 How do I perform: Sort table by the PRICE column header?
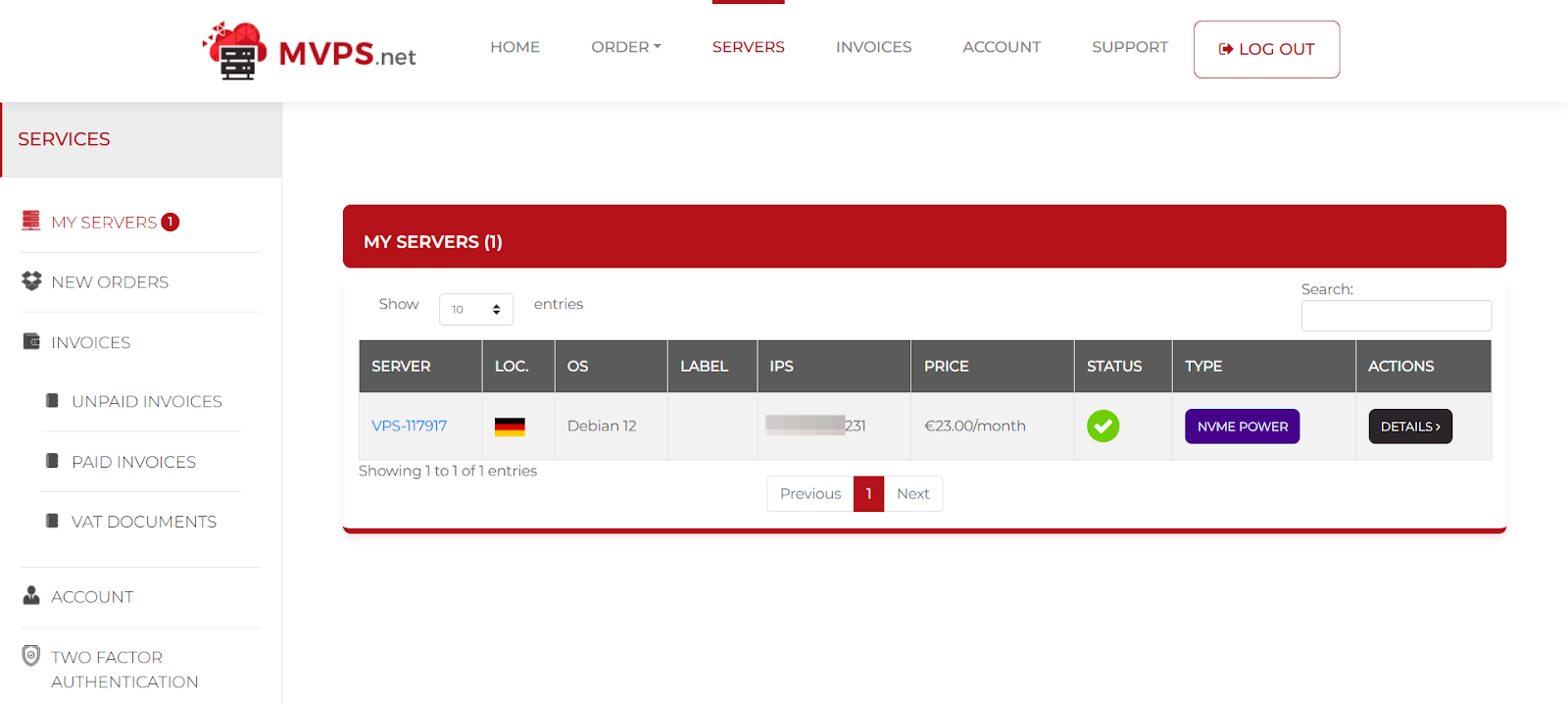tap(993, 366)
